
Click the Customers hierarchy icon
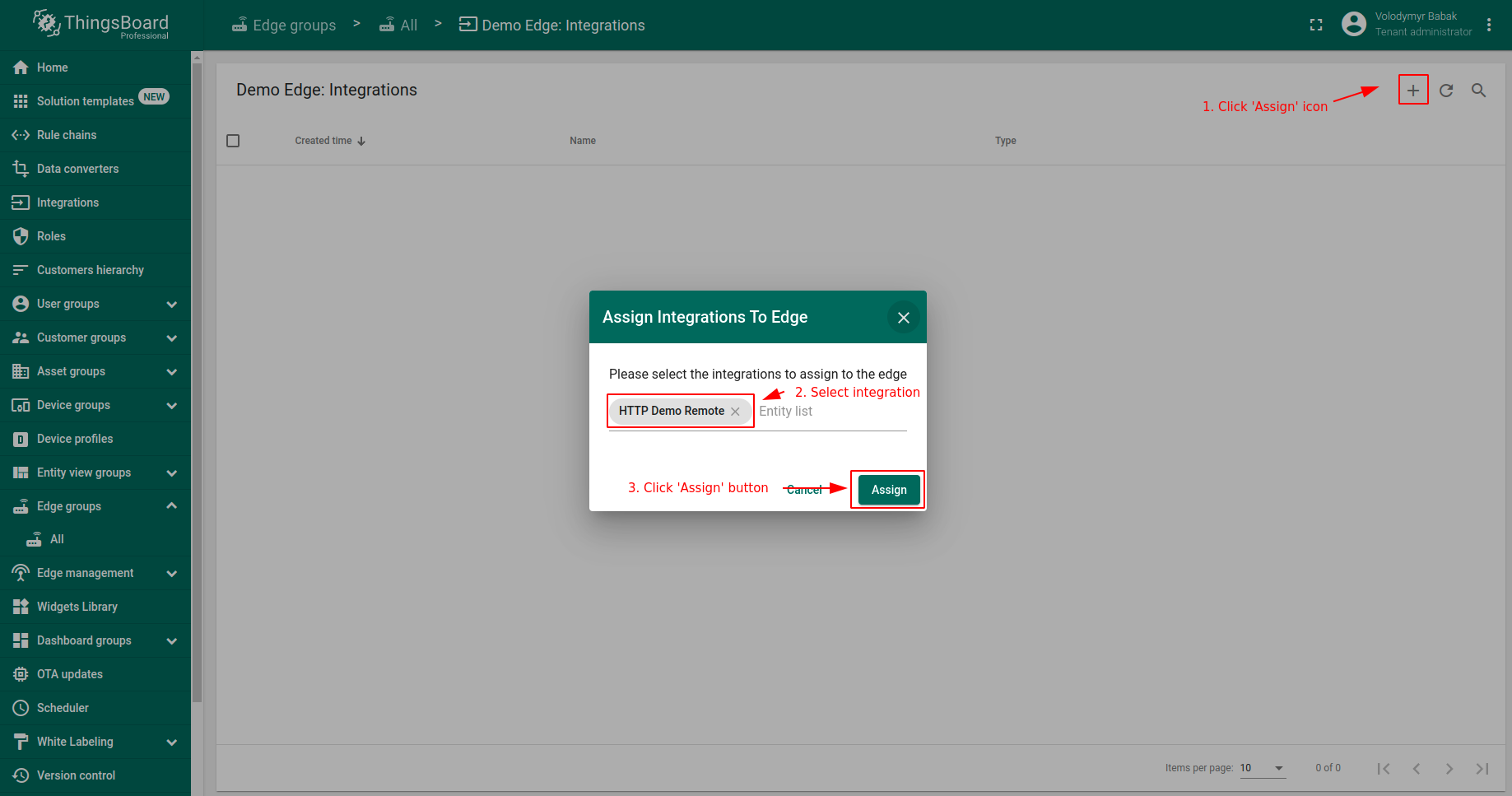(x=21, y=270)
